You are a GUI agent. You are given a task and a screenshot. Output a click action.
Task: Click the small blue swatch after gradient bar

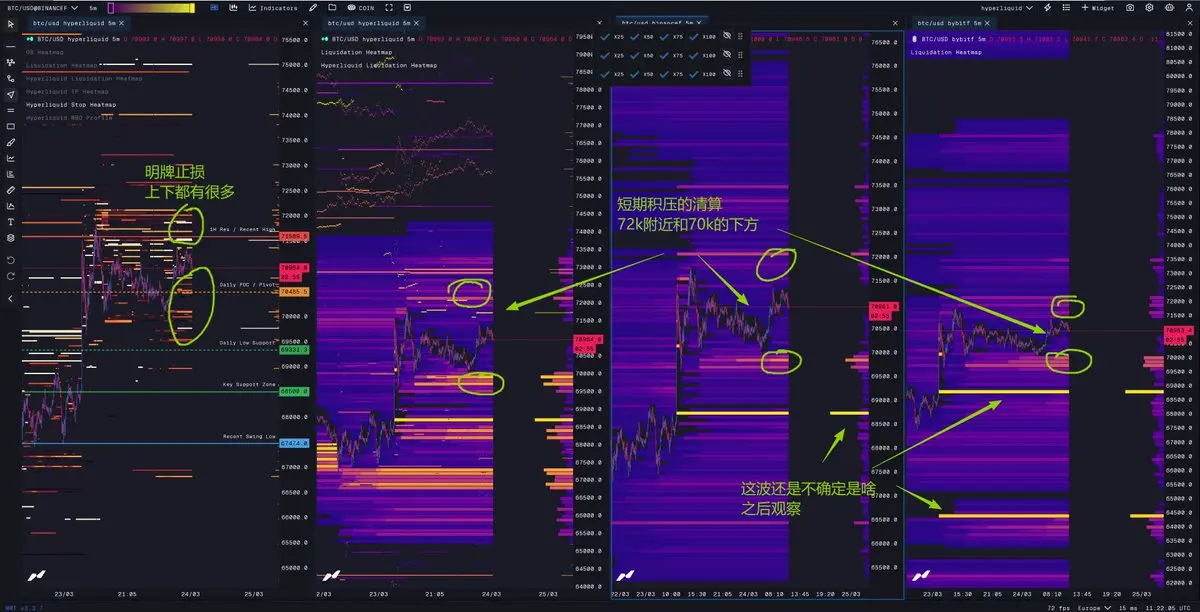[214, 8]
